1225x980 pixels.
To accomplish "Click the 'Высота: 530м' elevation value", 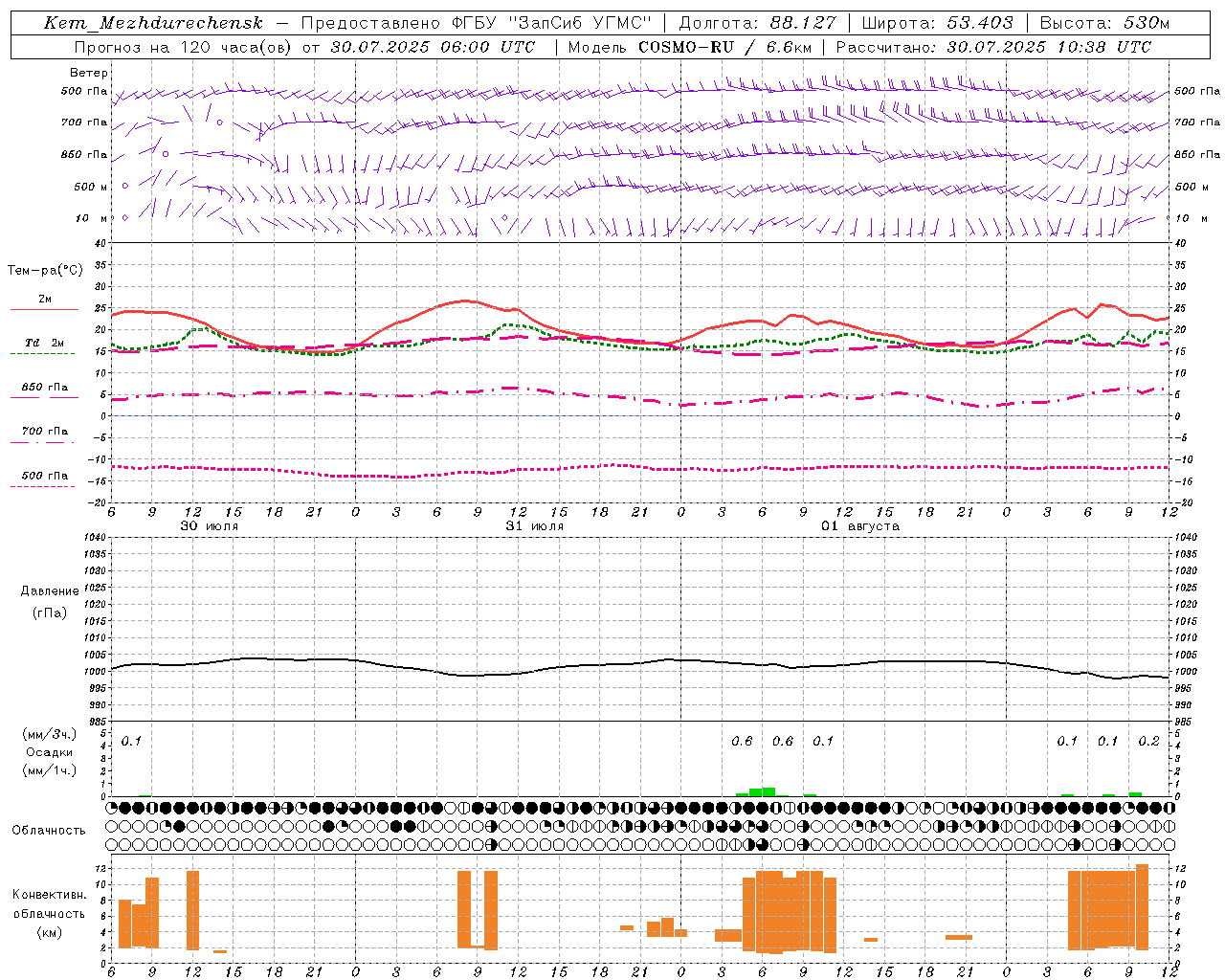I will coord(1104,23).
